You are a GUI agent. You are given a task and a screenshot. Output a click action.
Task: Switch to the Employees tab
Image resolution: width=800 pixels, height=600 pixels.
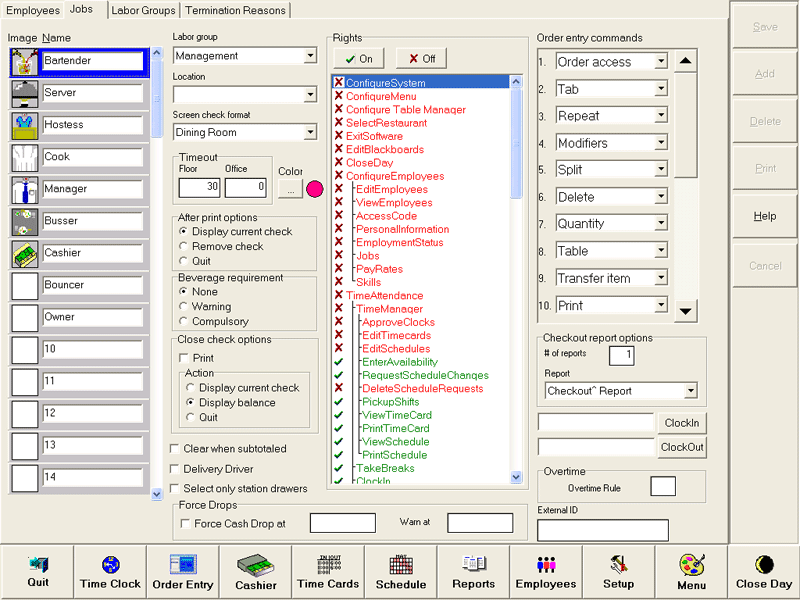pyautogui.click(x=34, y=10)
